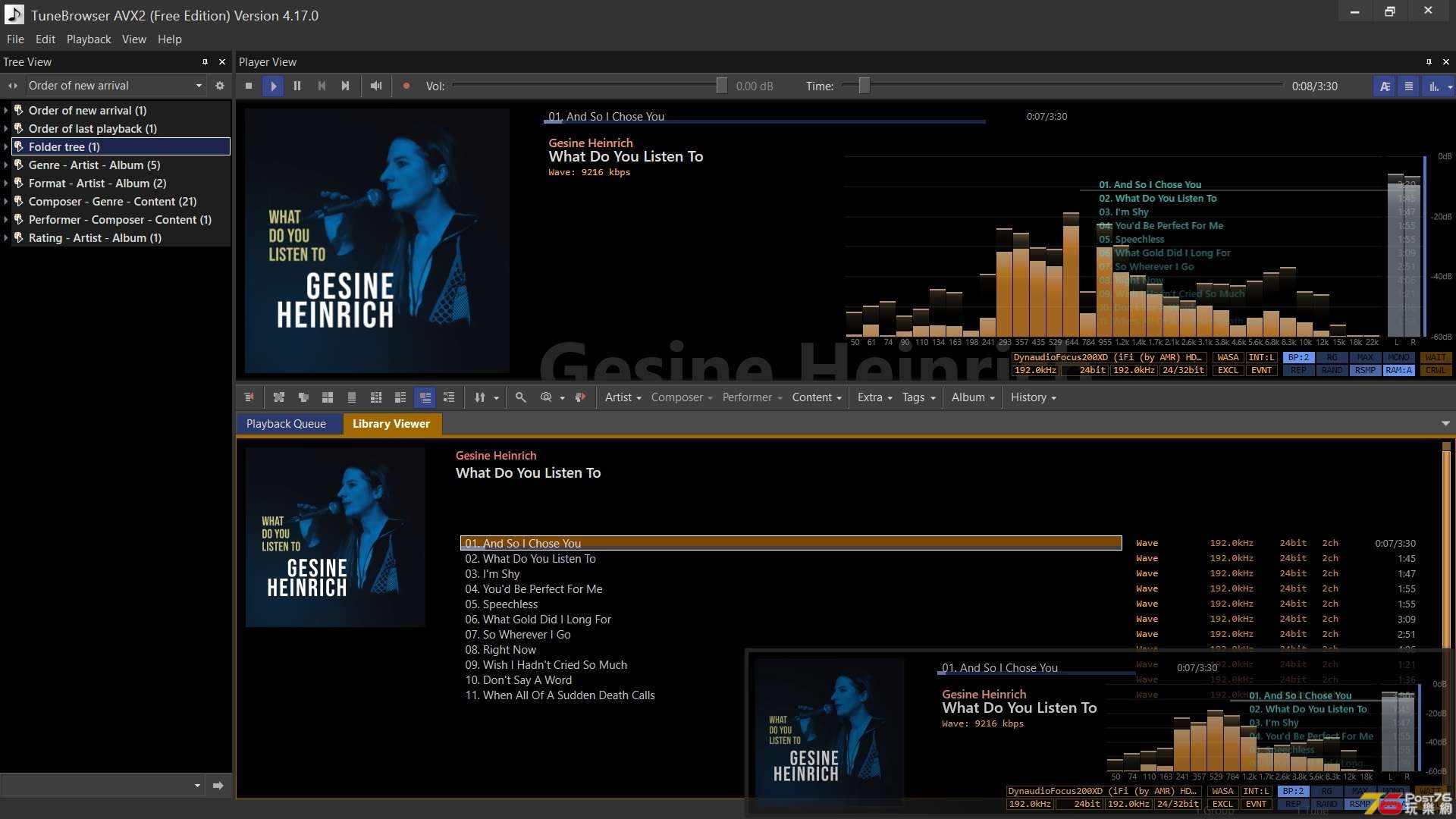Open the Album dropdown
Image resolution: width=1456 pixels, height=819 pixels.
point(973,397)
